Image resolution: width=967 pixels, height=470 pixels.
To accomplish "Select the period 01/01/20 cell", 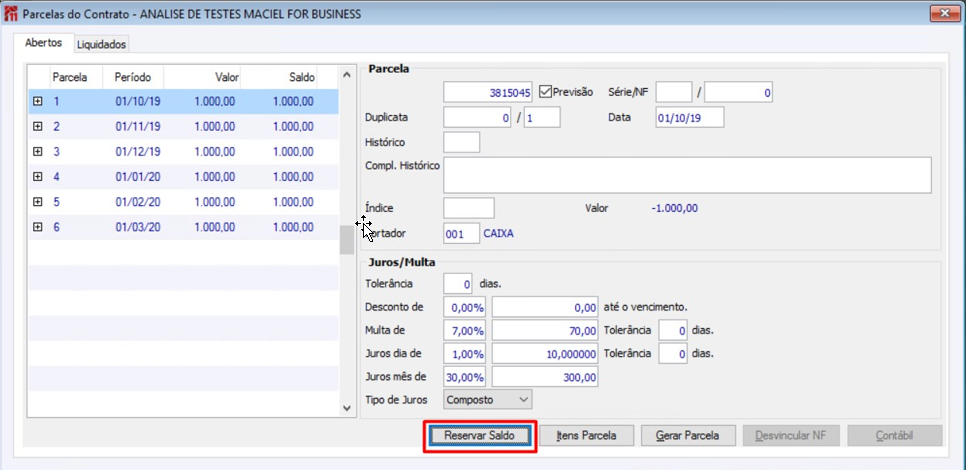I will click(138, 177).
